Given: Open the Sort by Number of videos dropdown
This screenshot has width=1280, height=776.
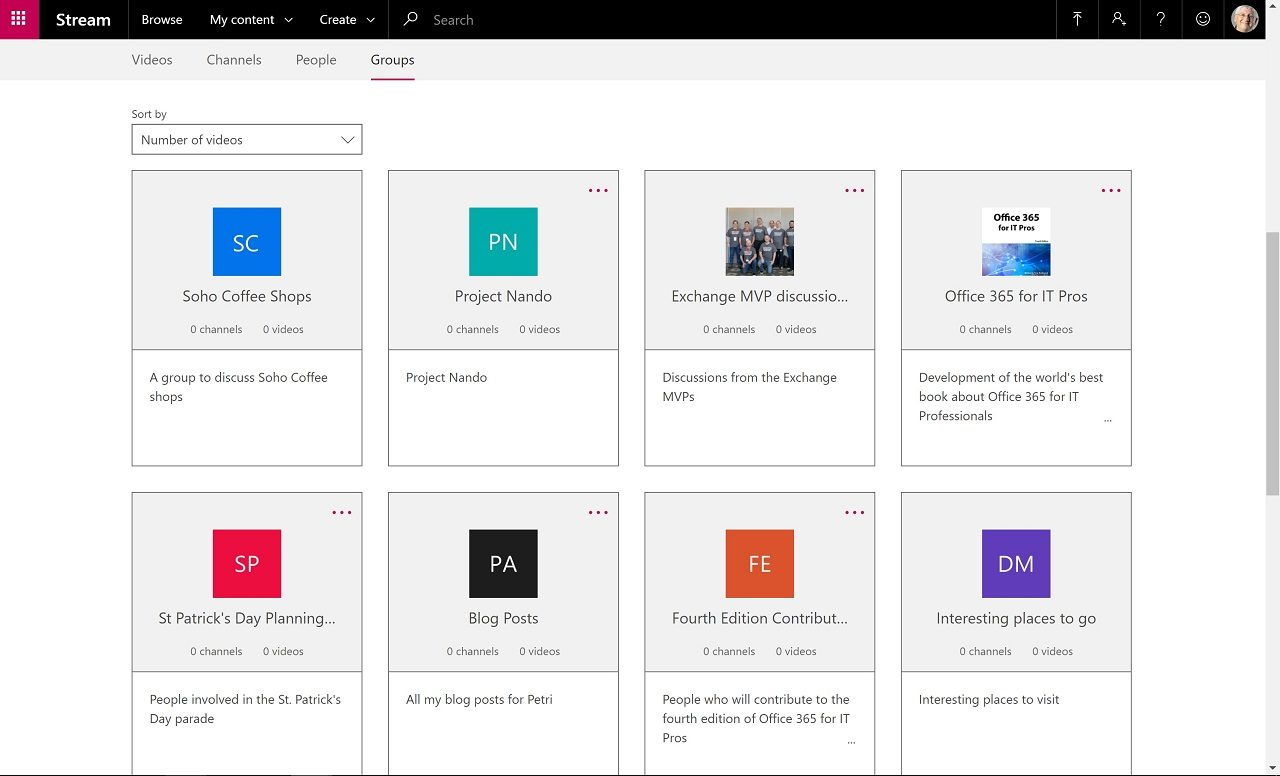Looking at the screenshot, I should pyautogui.click(x=247, y=140).
